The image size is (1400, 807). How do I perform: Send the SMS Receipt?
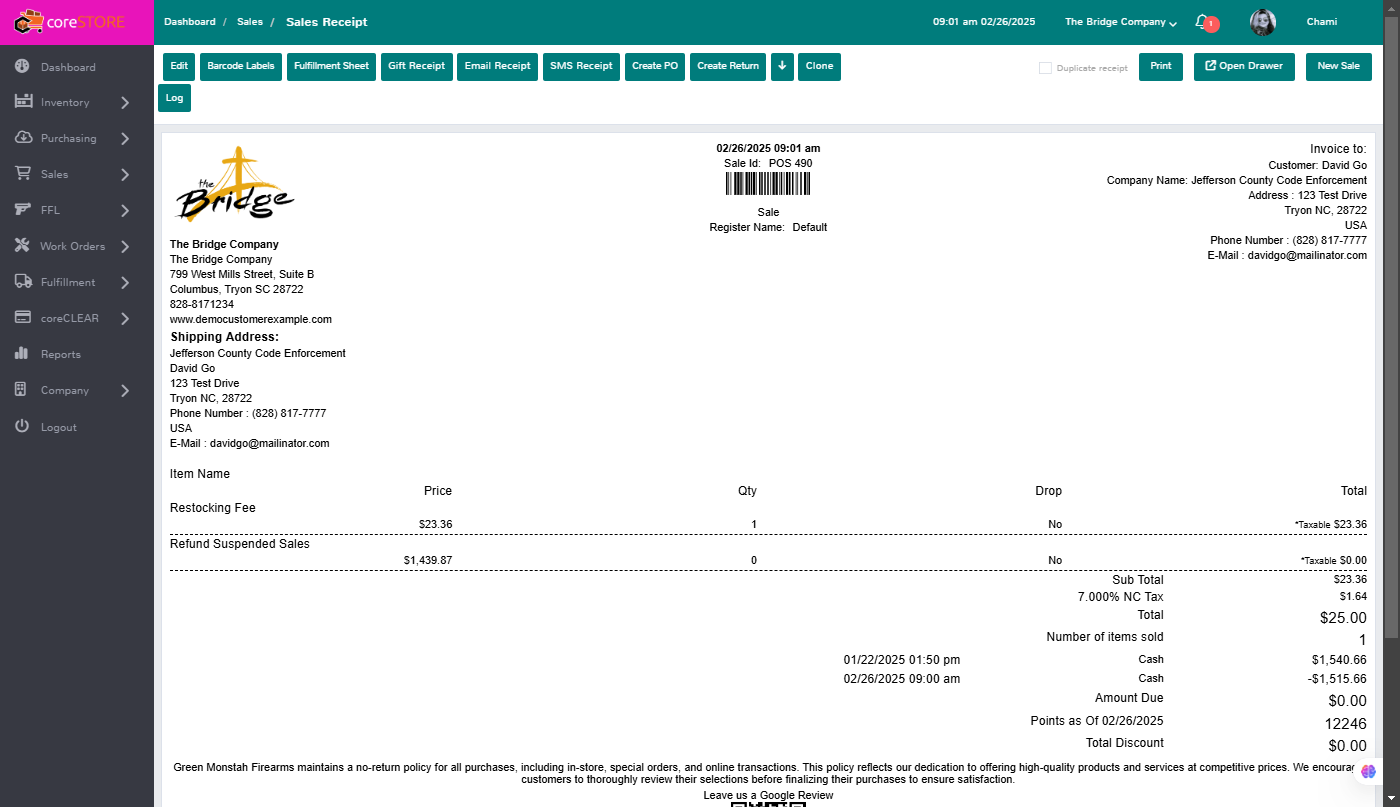(x=581, y=67)
